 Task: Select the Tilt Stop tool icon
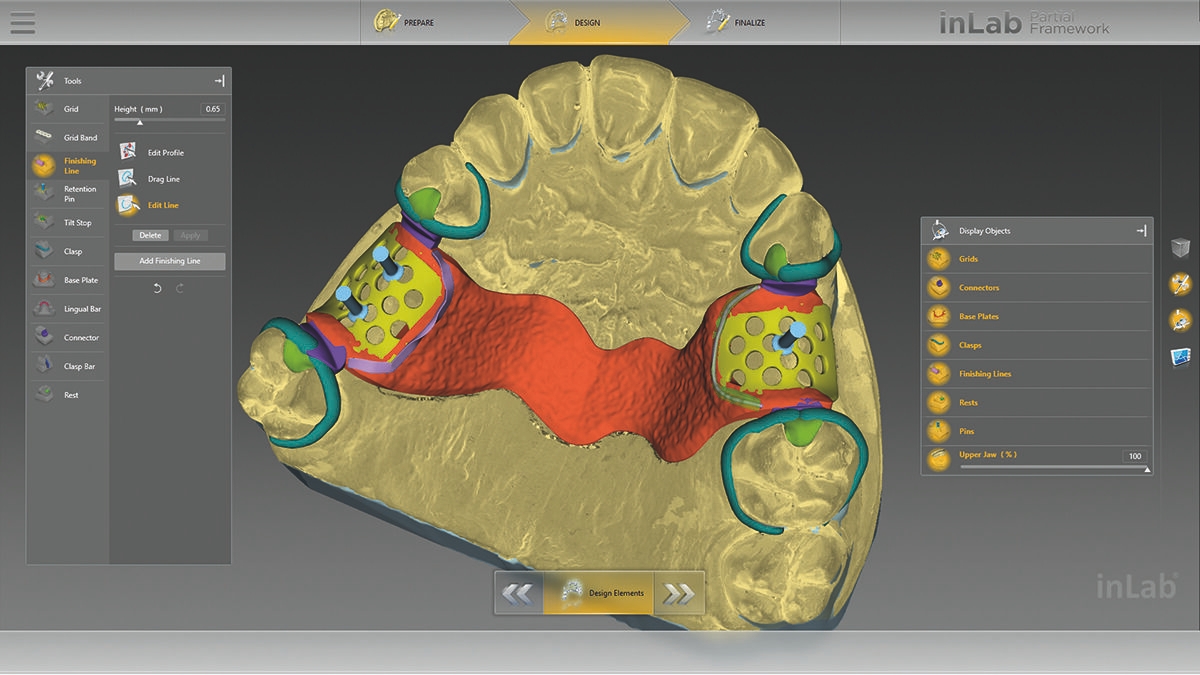(43, 222)
